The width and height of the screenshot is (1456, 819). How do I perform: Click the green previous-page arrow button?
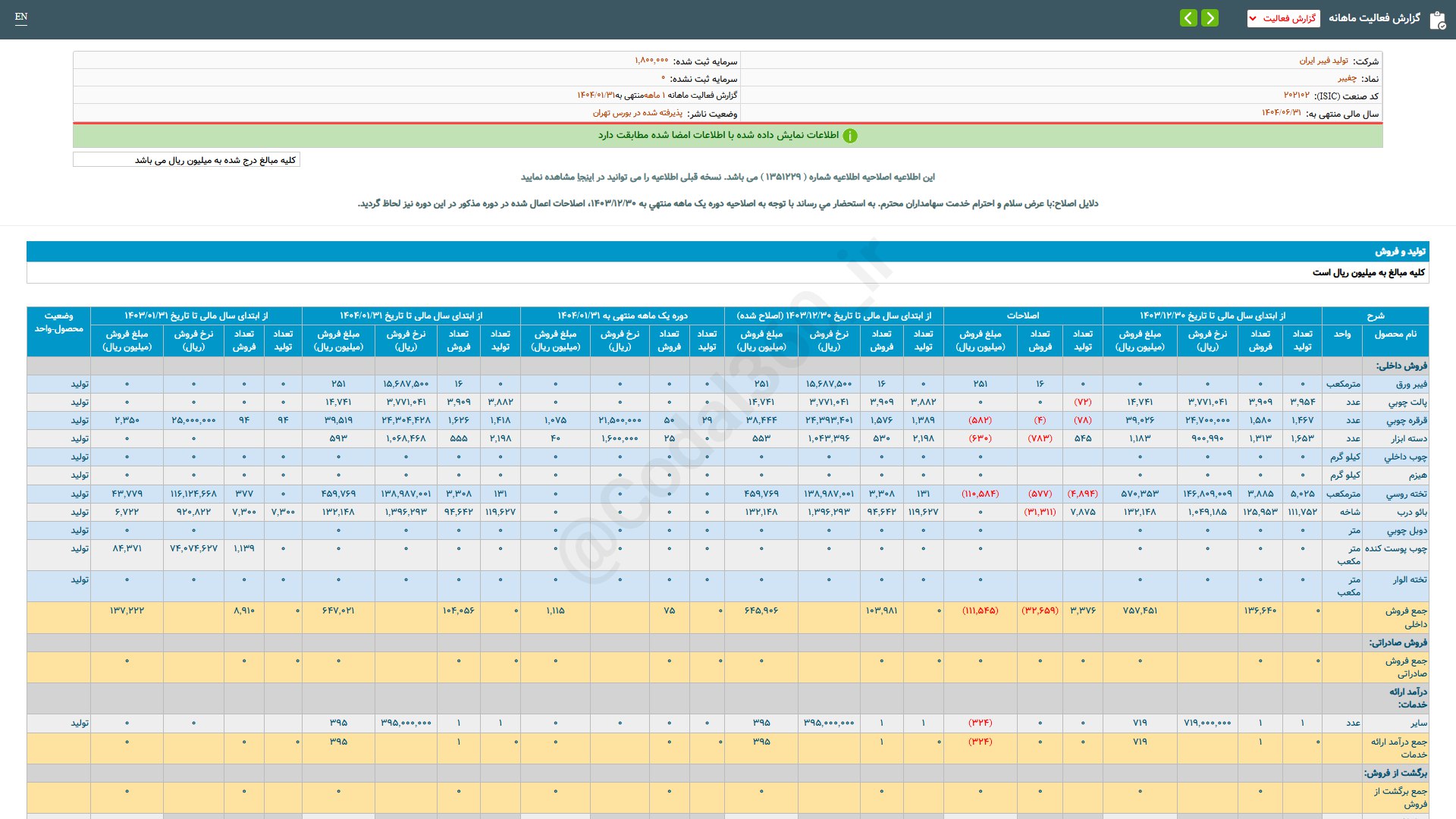coord(1188,18)
